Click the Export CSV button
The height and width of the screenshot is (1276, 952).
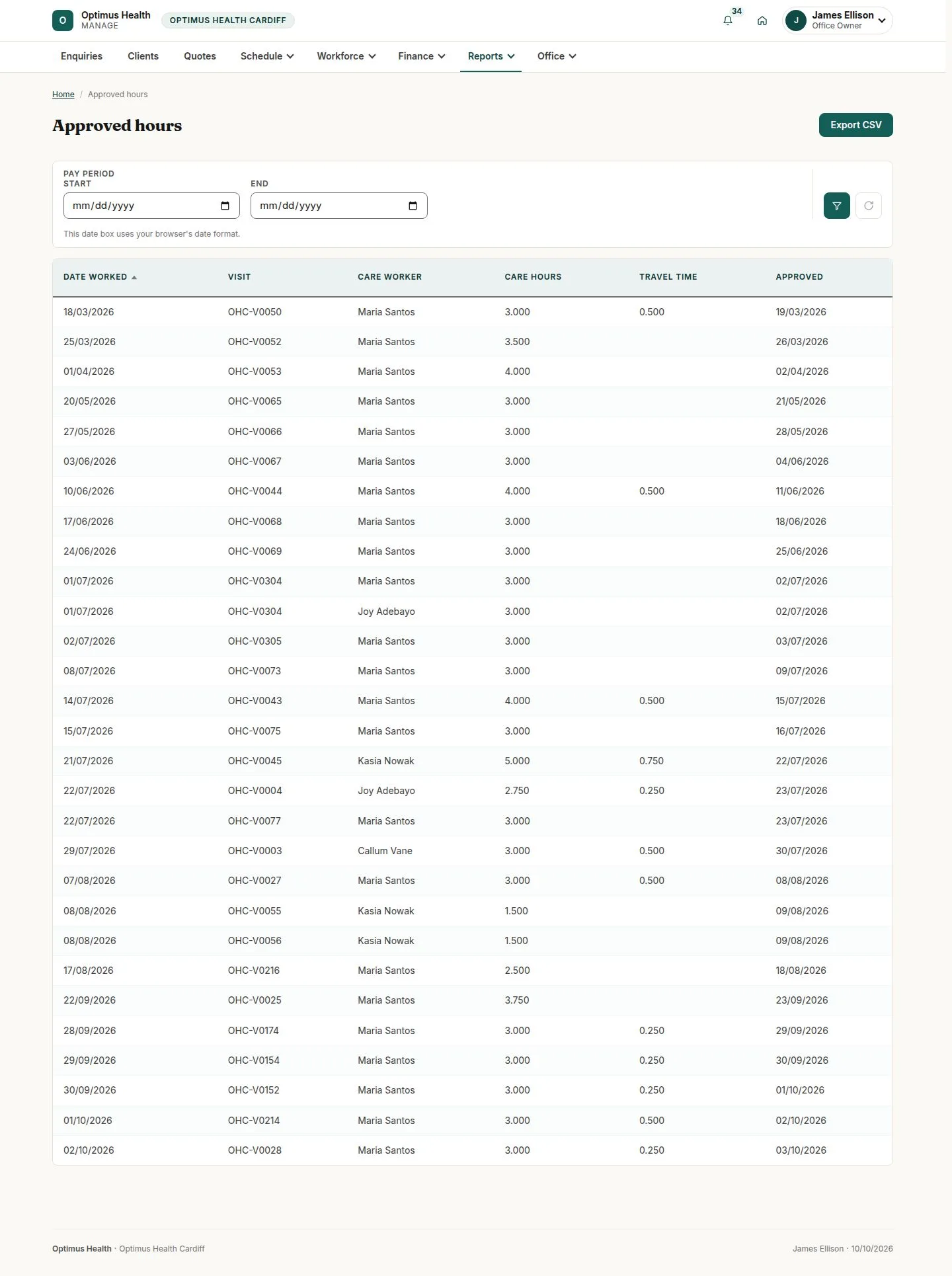[855, 125]
